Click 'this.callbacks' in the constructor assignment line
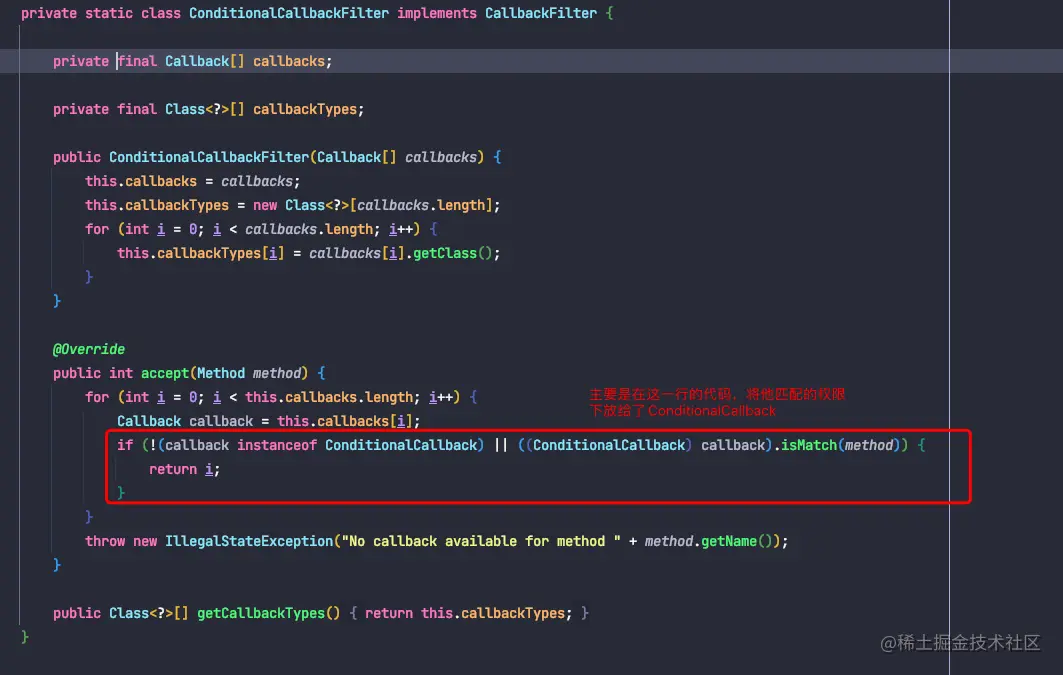The height and width of the screenshot is (675, 1063). (141, 181)
